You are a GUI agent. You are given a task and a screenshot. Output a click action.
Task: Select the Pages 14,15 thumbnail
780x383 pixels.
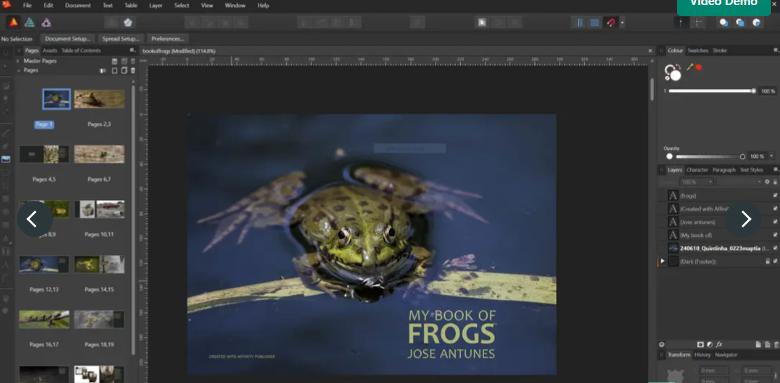click(99, 264)
